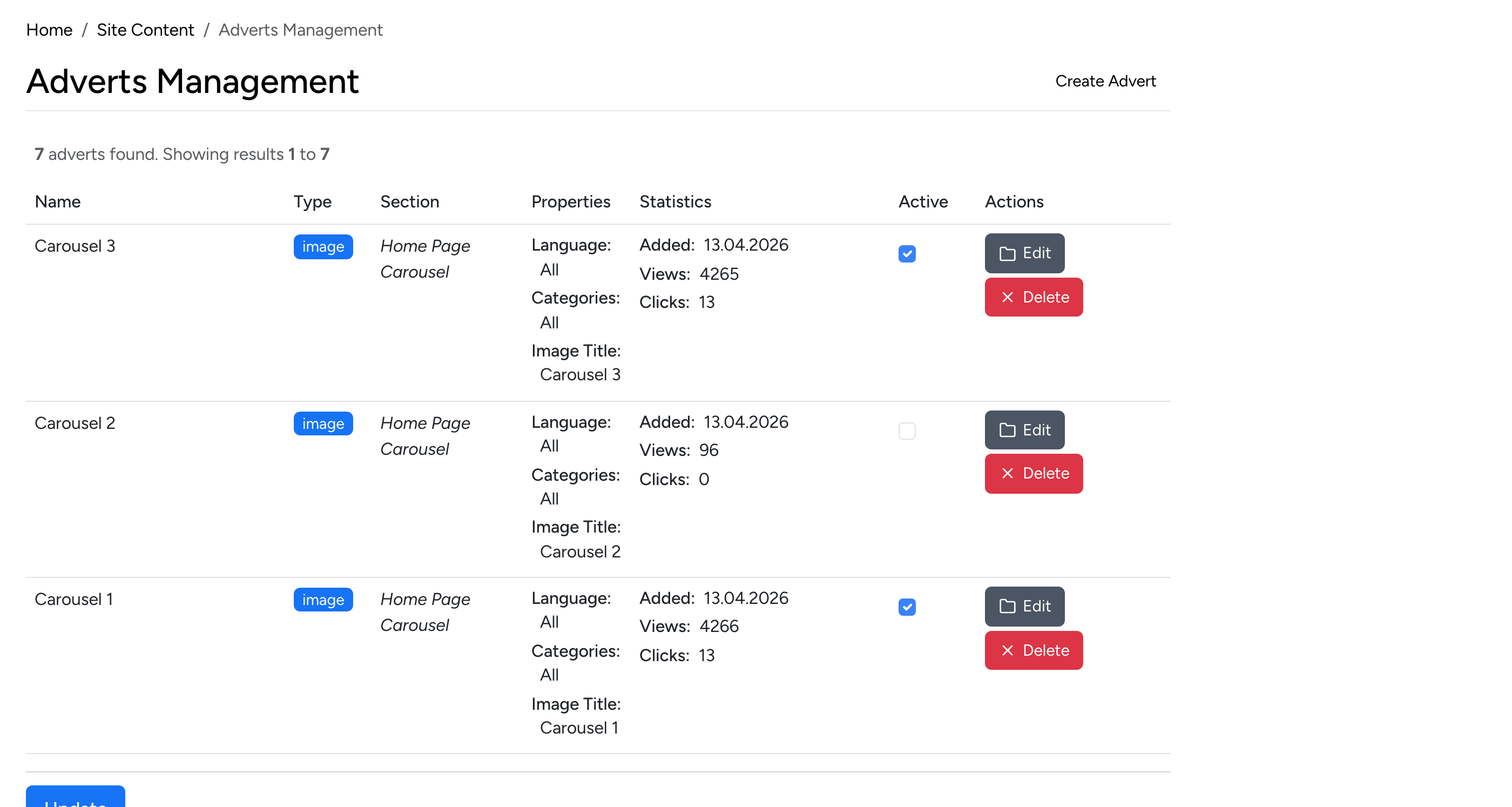Click the Statistics column header
The height and width of the screenshot is (807, 1512).
coord(675,201)
